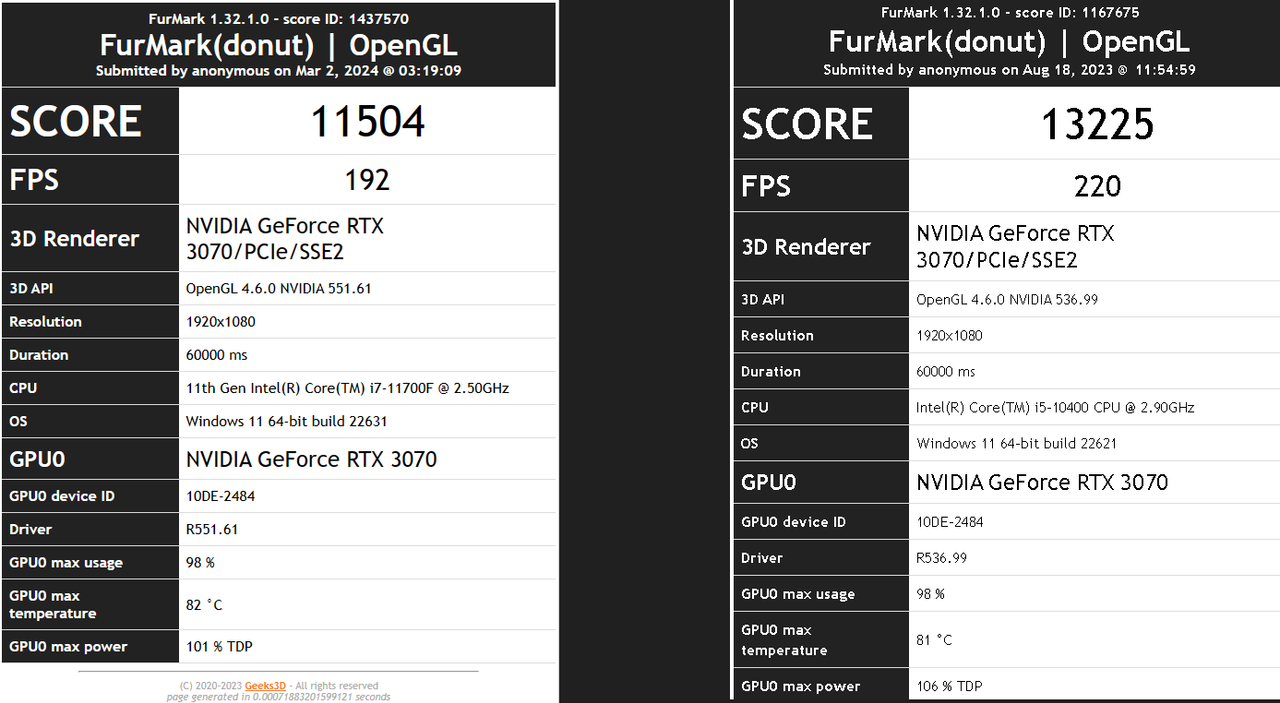Select 82 °C max temperature value
Viewport: 1280px width, 703px height.
[x=204, y=605]
